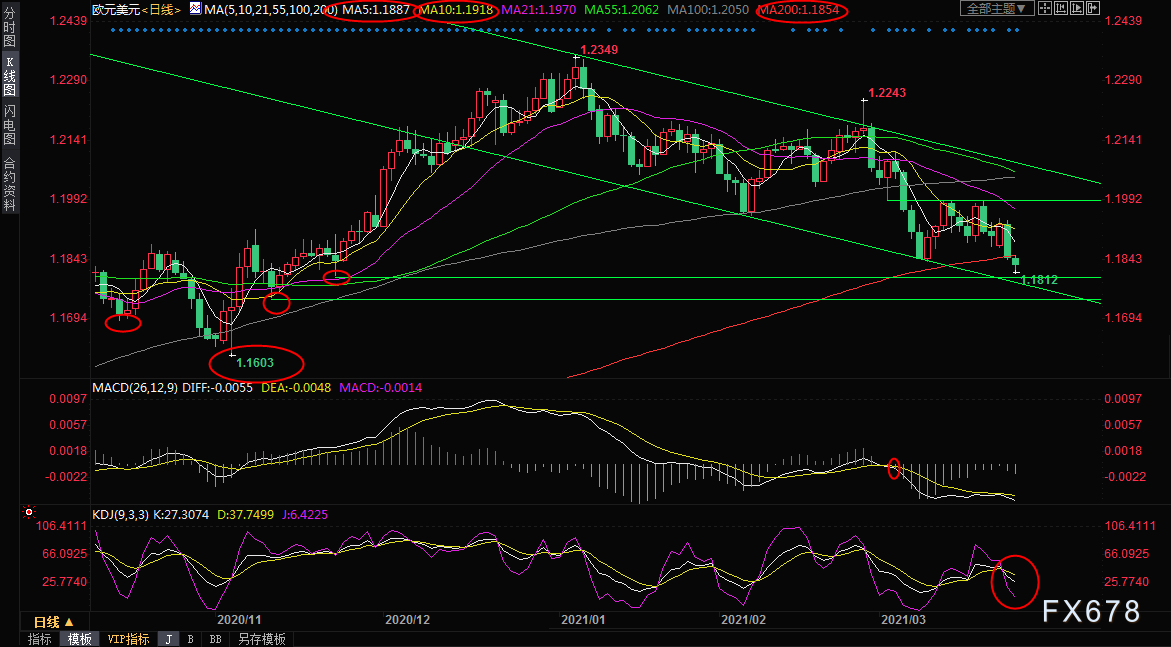1171x647 pixels.
Task: Click 另存模板 to save template
Action: coord(261,639)
